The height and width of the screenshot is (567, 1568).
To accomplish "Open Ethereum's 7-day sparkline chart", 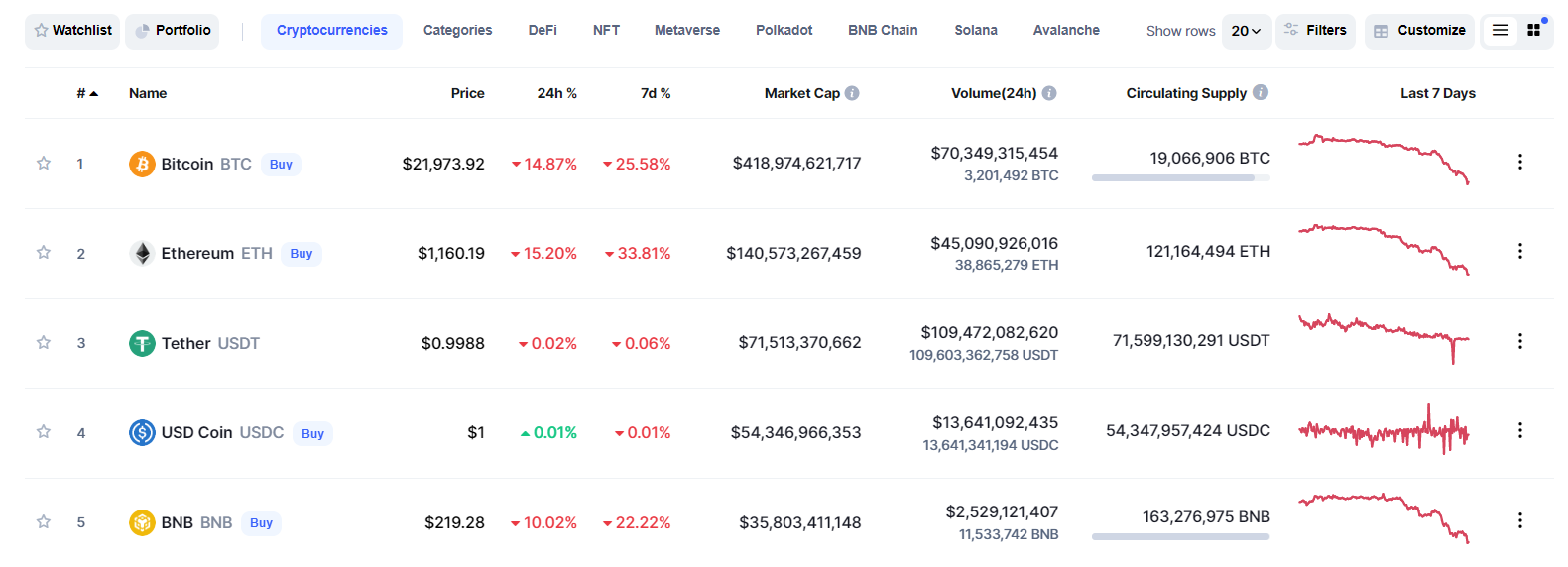I will (x=1384, y=250).
